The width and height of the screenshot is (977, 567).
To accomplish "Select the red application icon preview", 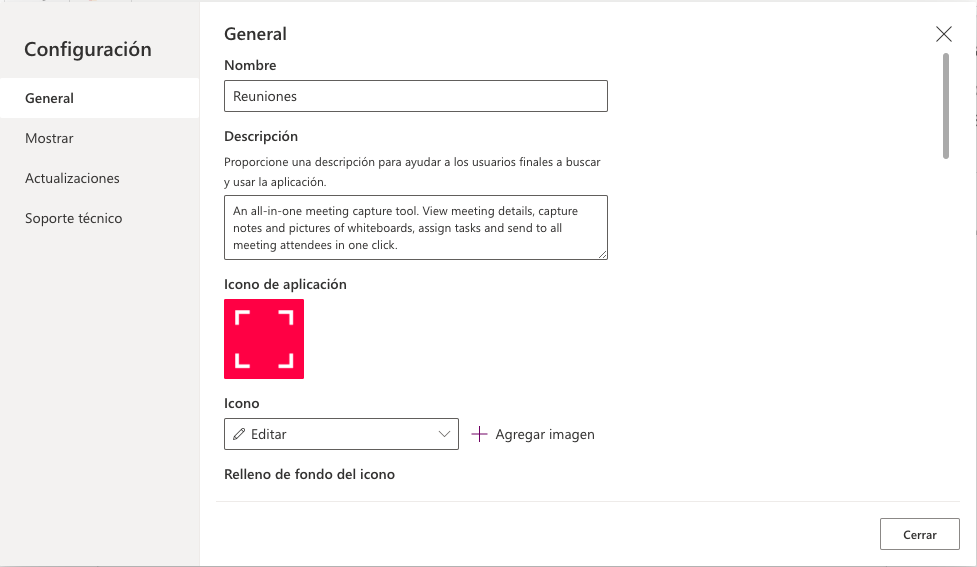I will tap(264, 339).
